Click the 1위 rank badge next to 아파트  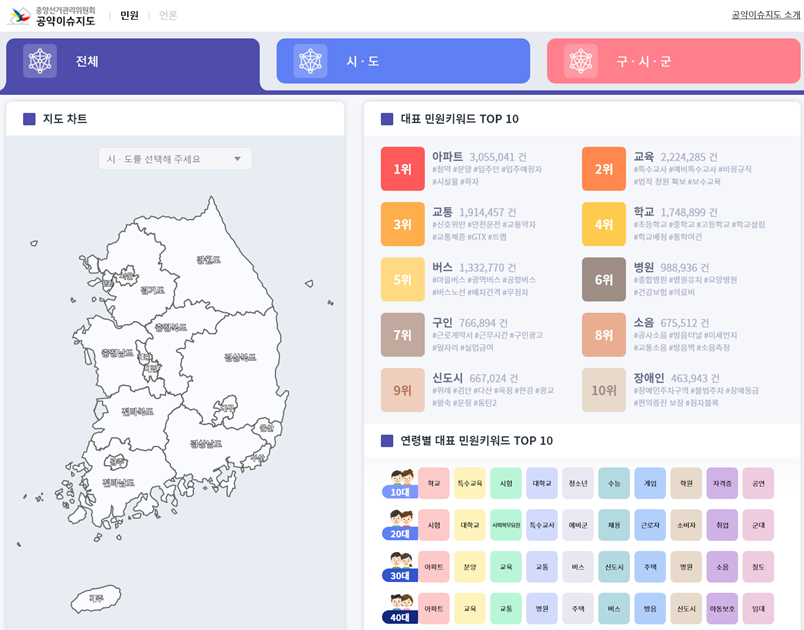(403, 167)
